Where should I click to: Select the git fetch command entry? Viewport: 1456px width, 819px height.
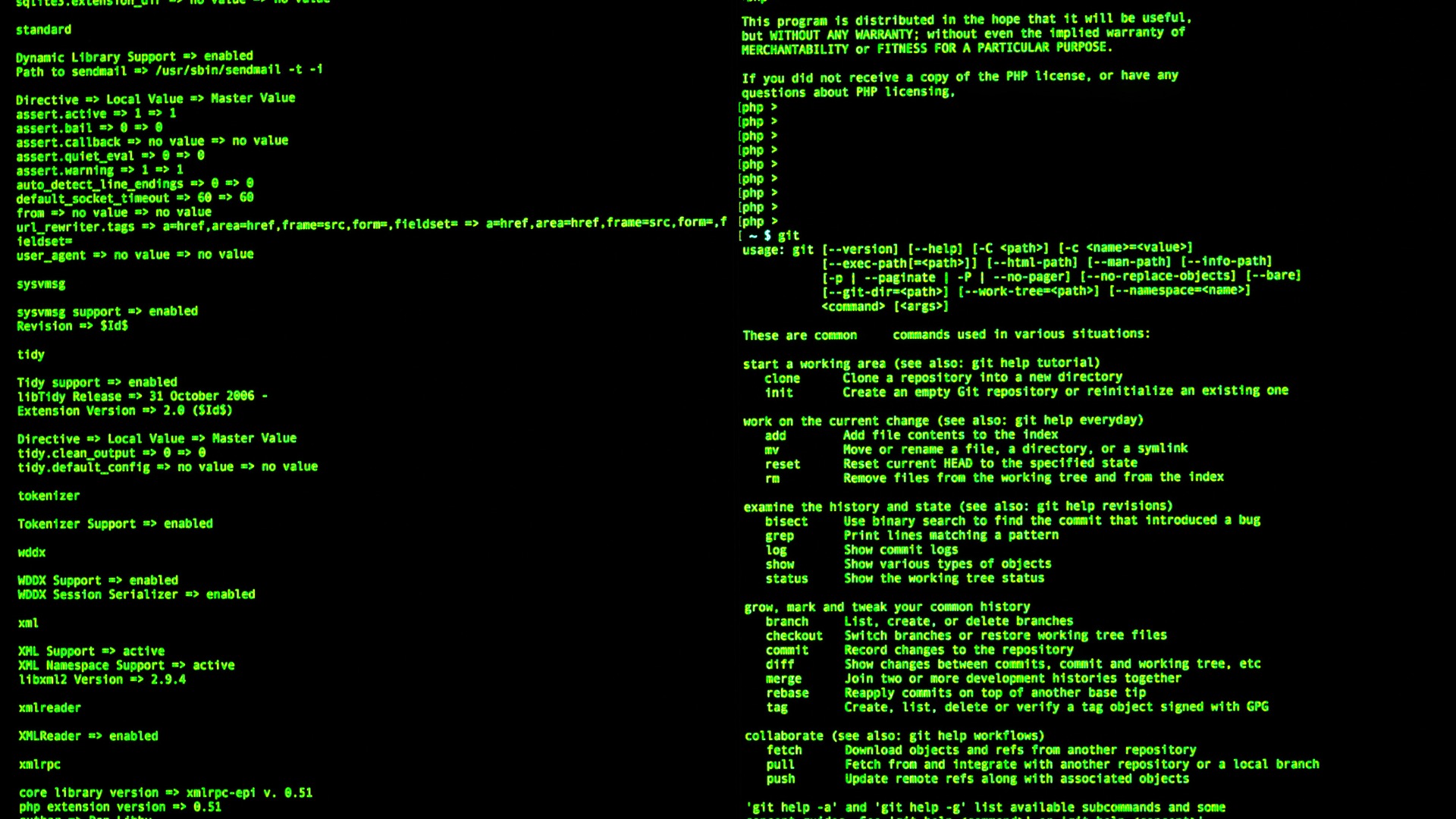pos(780,750)
